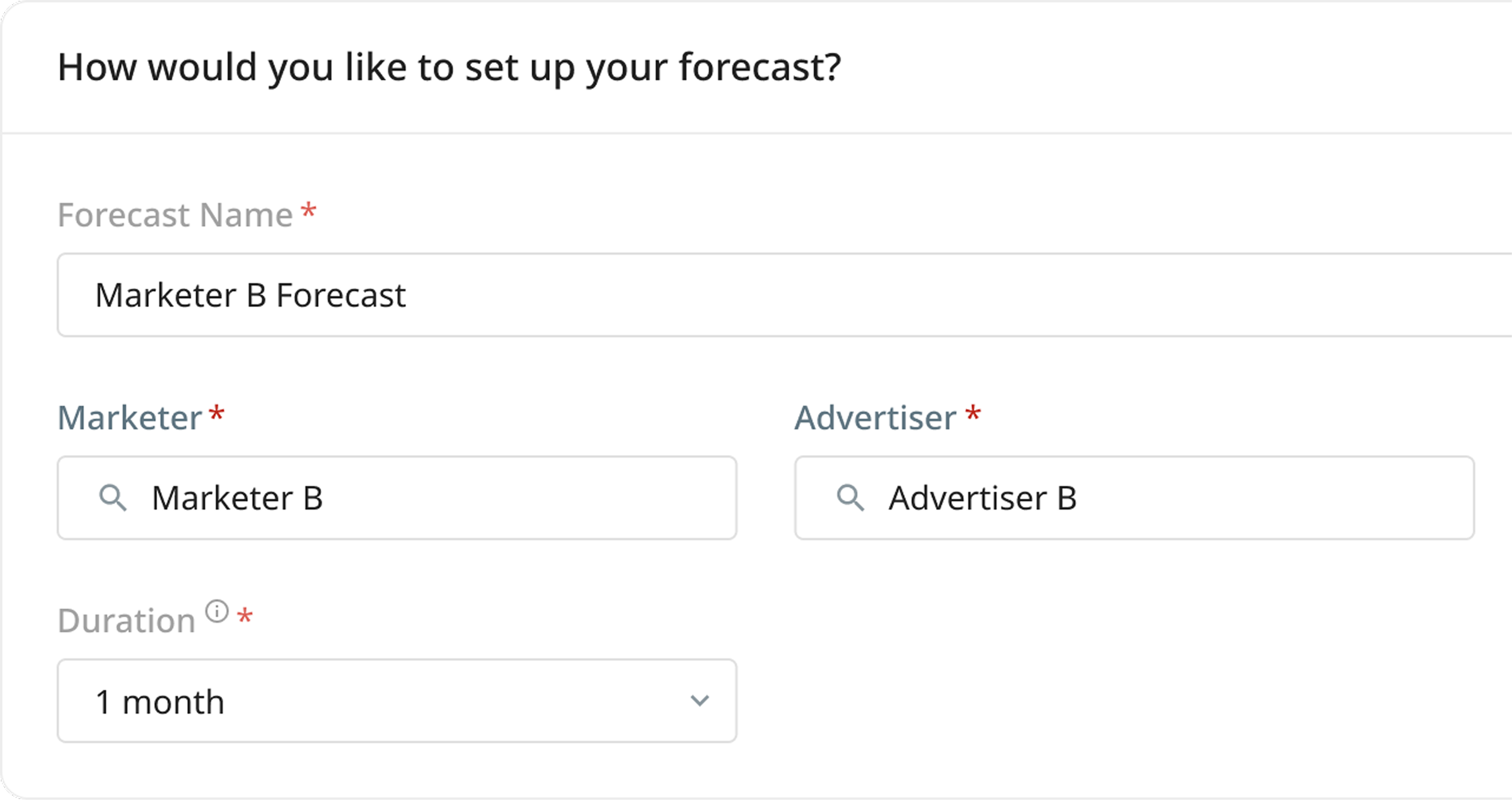Viewport: 1512px width, 800px height.
Task: Open the Duration dropdown set to 1 month
Action: [397, 701]
